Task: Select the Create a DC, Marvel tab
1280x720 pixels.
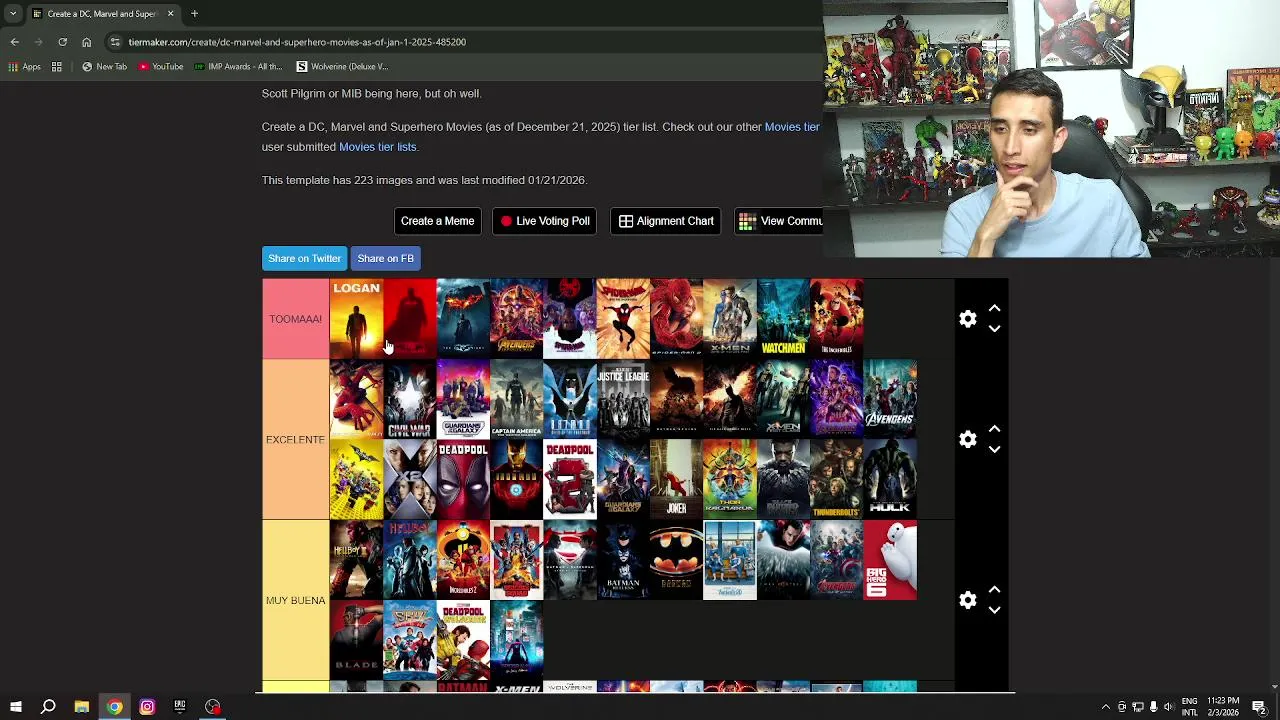Action: (102, 14)
